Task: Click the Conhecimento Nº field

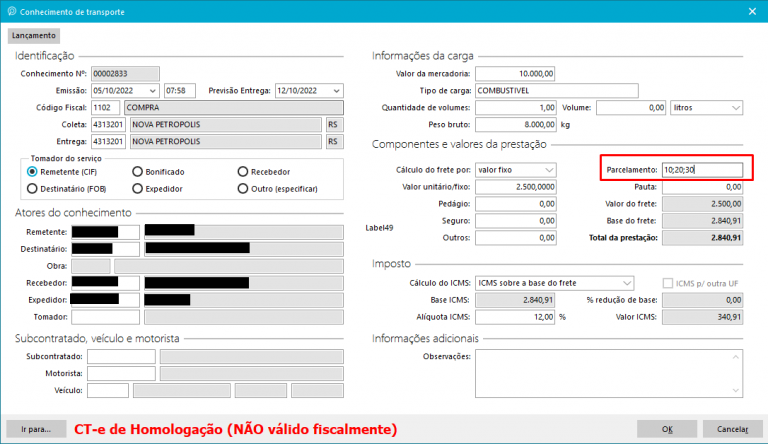Action: click(125, 74)
